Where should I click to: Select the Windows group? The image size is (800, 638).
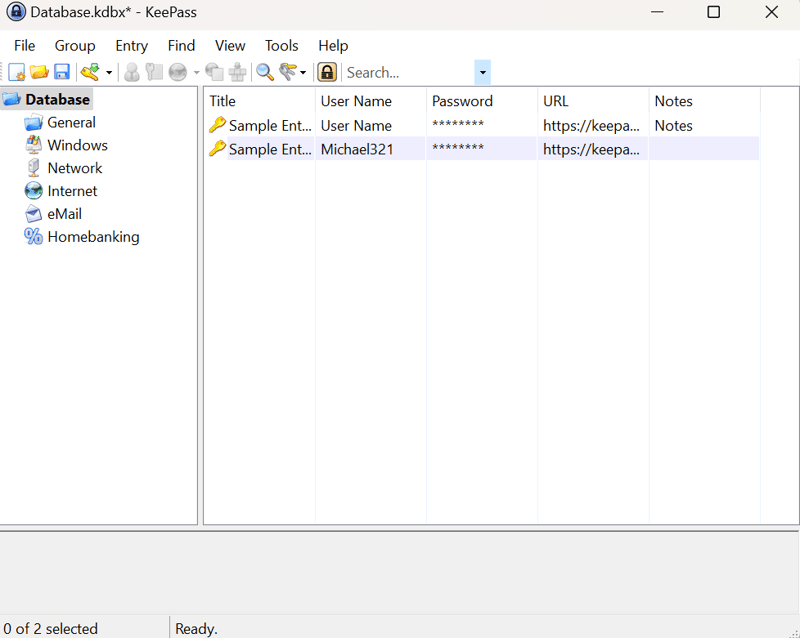click(78, 145)
